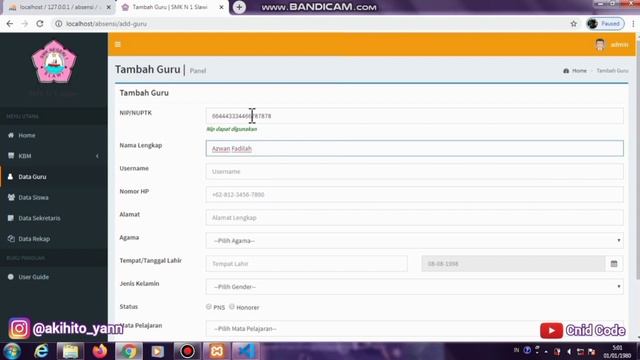Viewport: 640px width, 360px height.
Task: Launch Internet Explorer from taskbar
Action: [x=41, y=351]
